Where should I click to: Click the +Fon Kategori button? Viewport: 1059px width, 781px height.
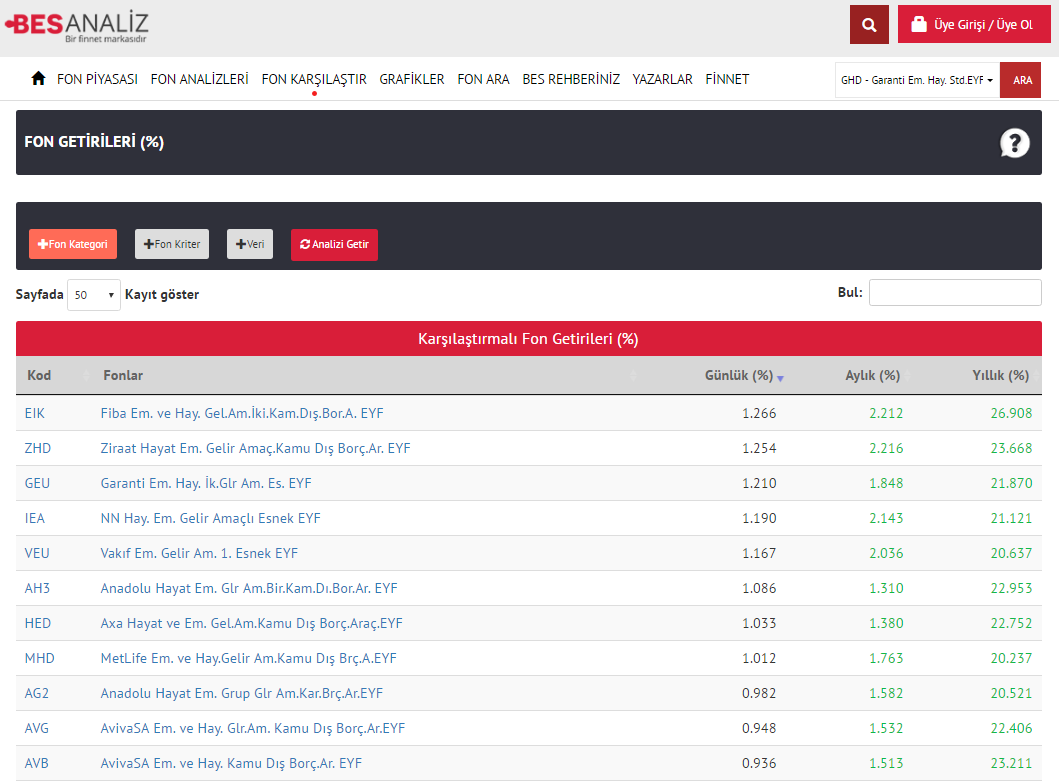[x=73, y=244]
